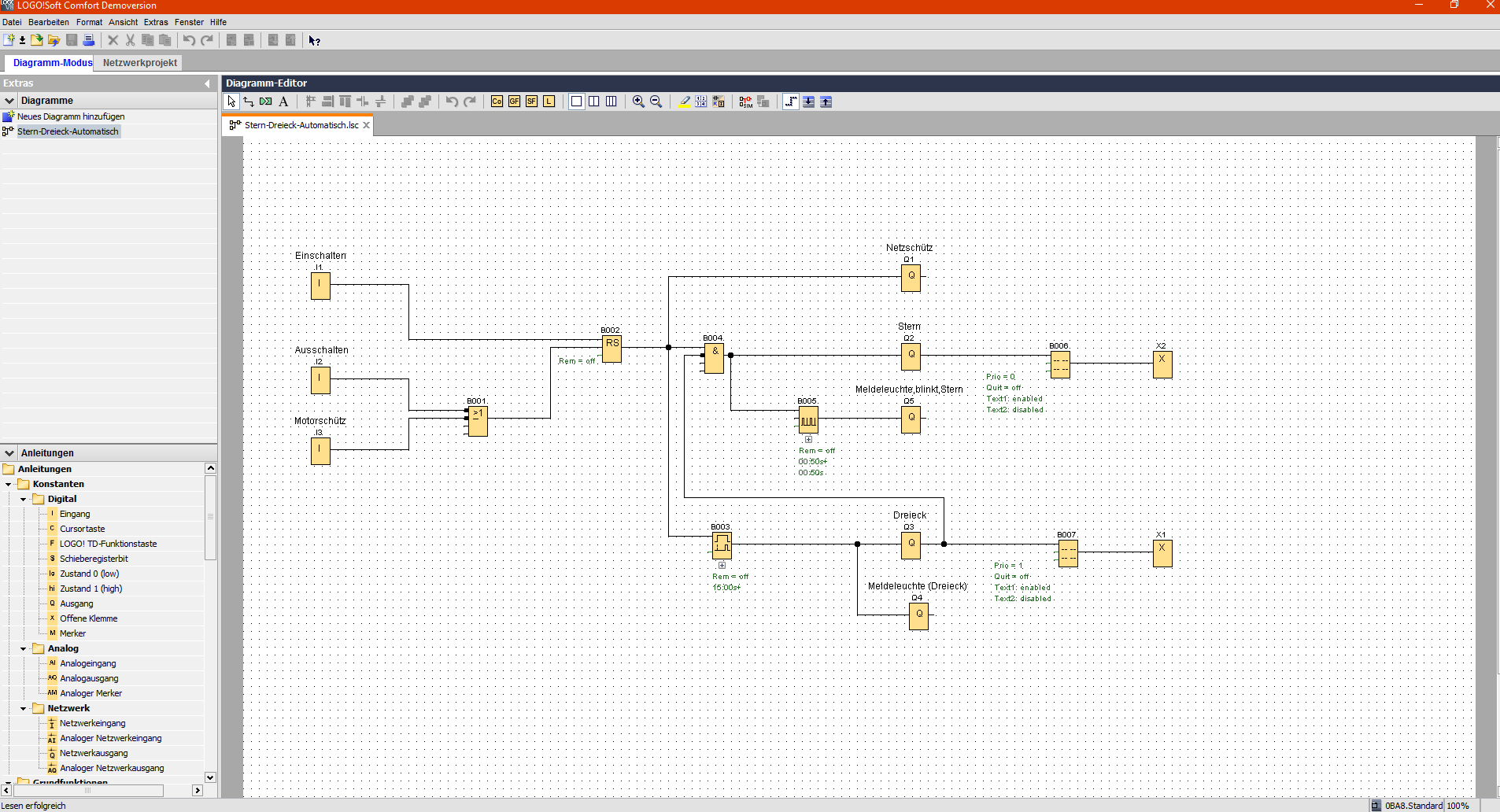Toggle two-window split view

click(594, 101)
